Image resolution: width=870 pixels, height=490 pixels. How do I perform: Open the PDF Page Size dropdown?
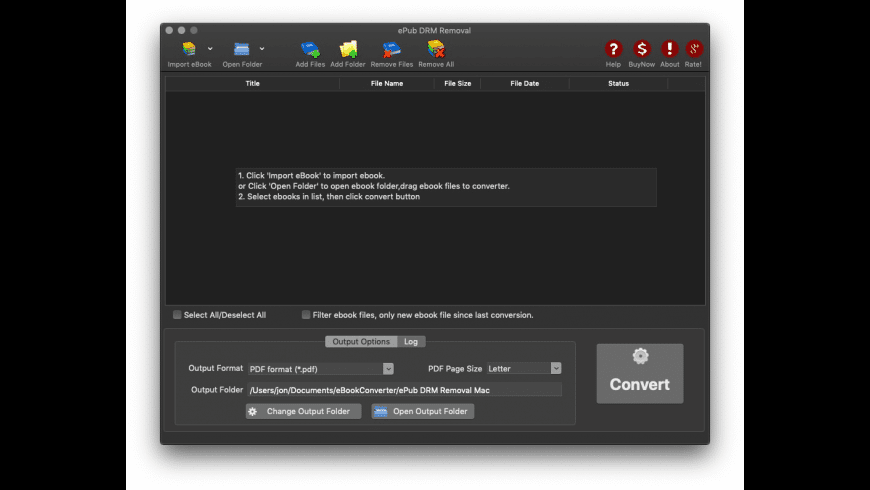coord(524,368)
